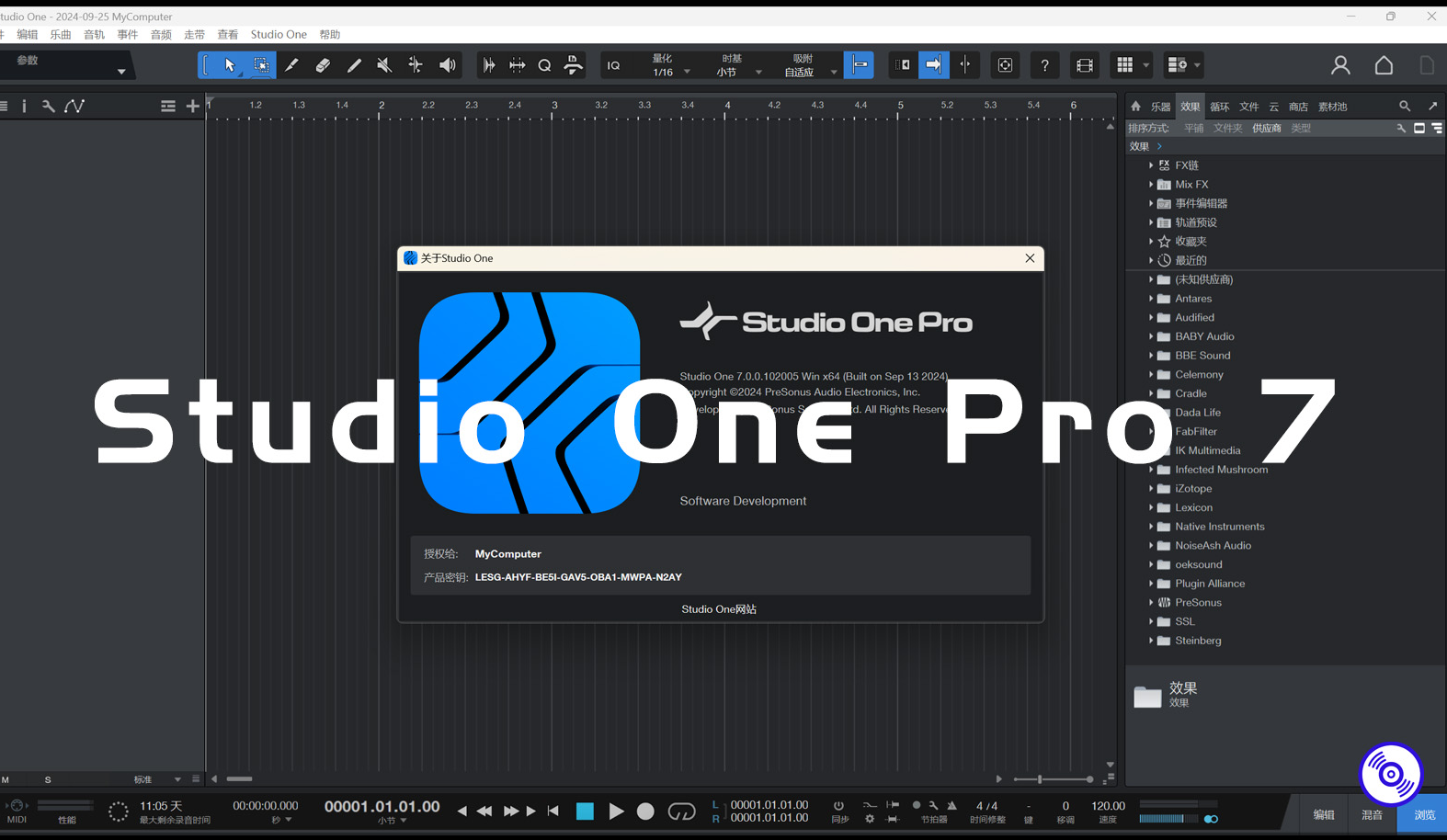Toggle Autoscroll arrow button in toolbar
Screen dimensions: 1447x840
(933, 65)
